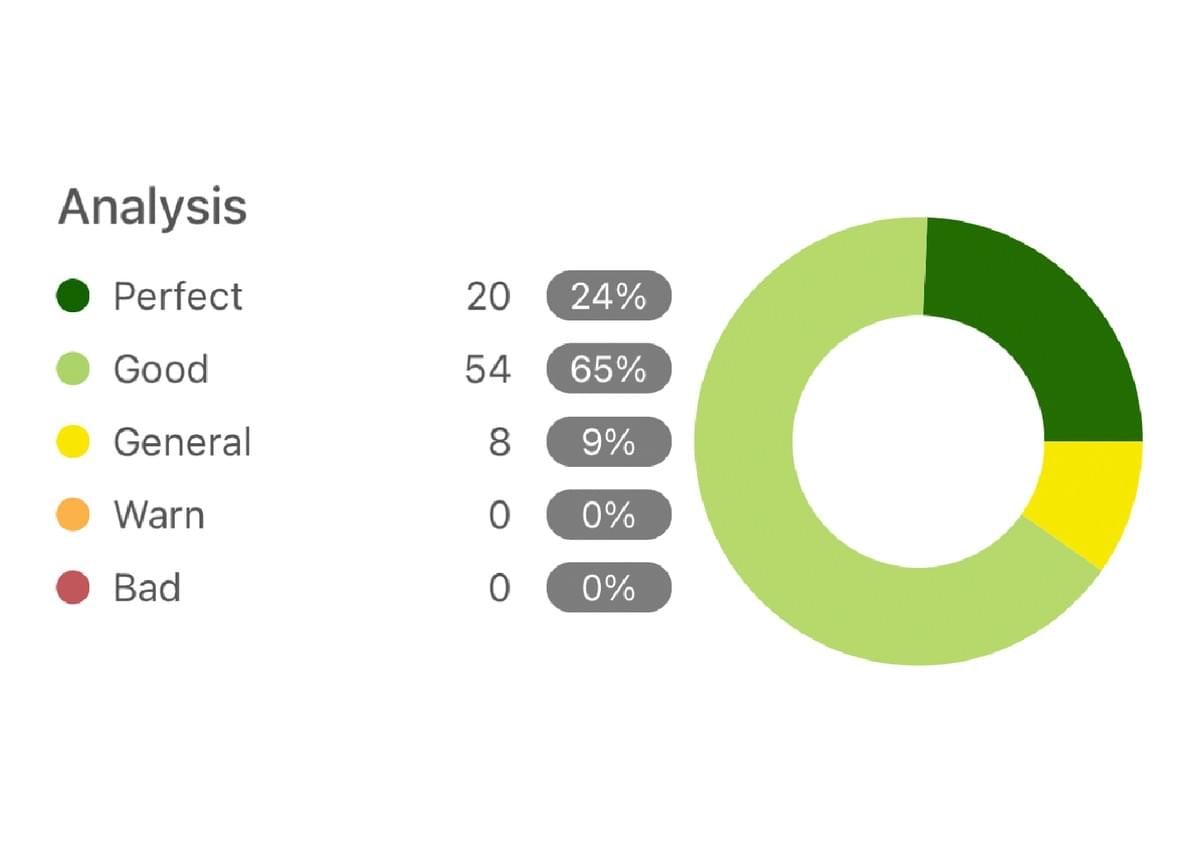Click the dark green Perfect legend dot

click(73, 296)
